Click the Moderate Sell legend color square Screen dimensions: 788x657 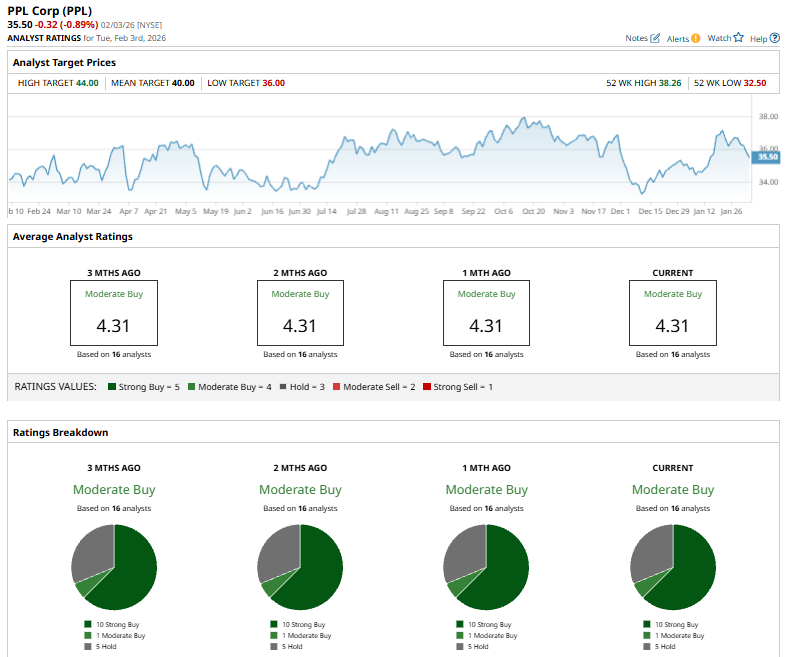[x=336, y=387]
